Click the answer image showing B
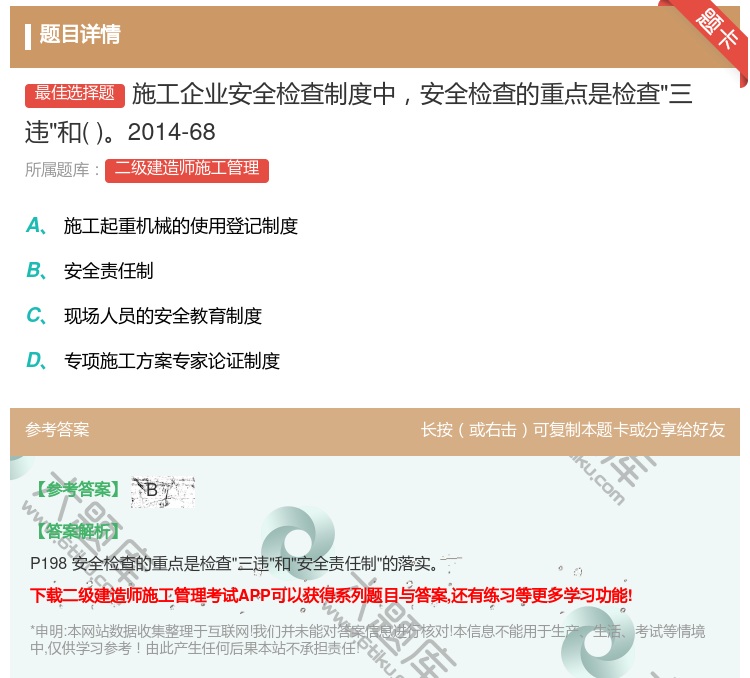 tap(163, 492)
